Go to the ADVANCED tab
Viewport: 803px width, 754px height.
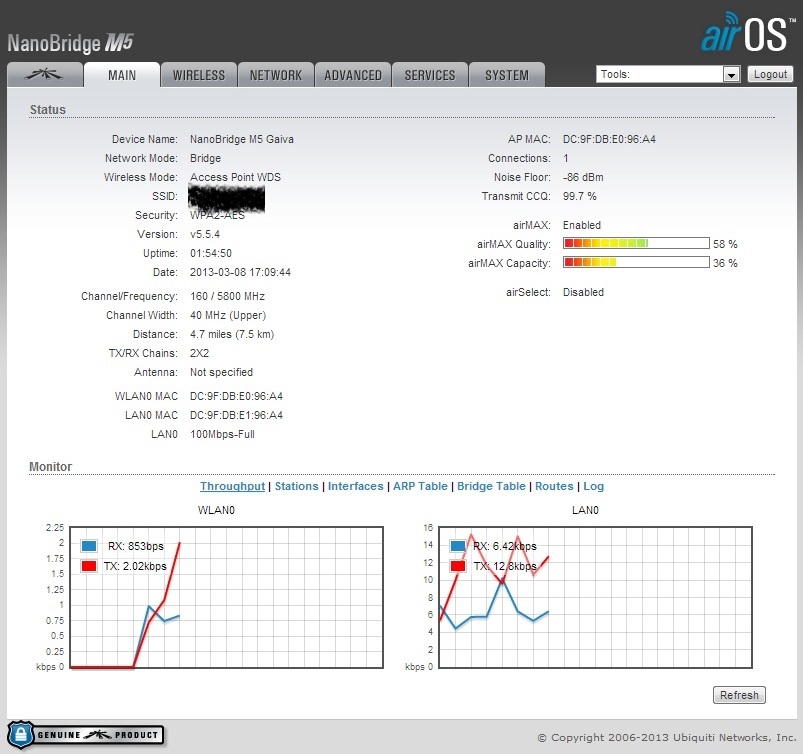pyautogui.click(x=353, y=75)
